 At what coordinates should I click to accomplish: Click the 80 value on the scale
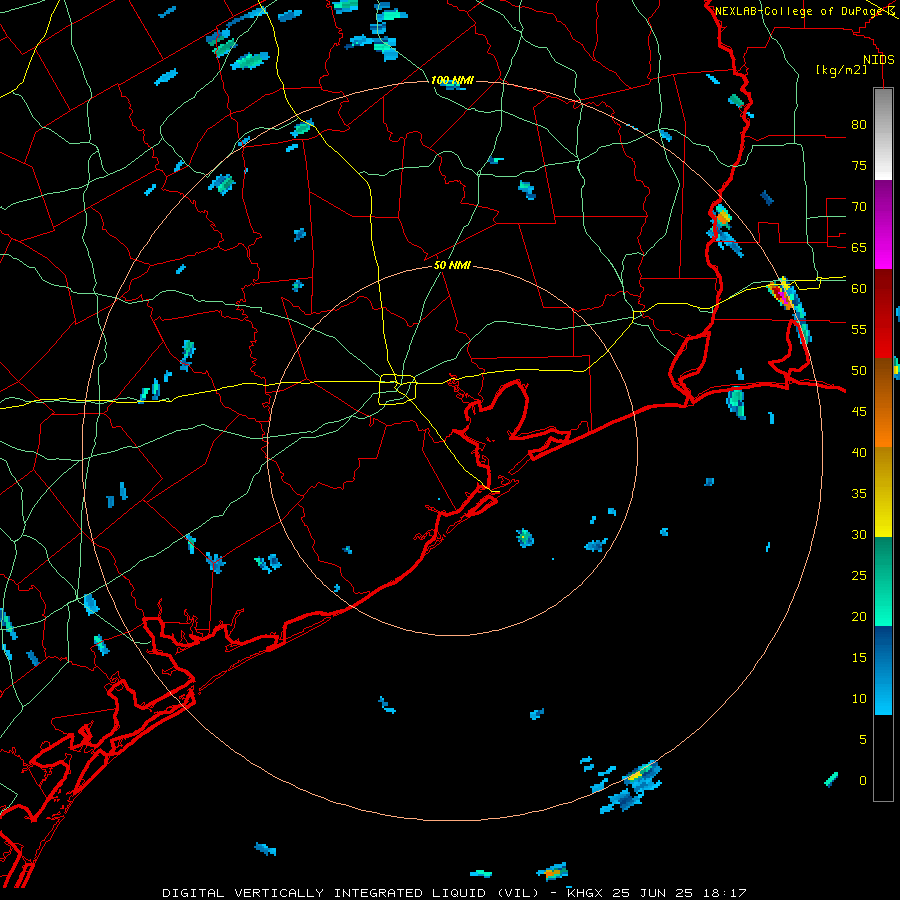[859, 125]
